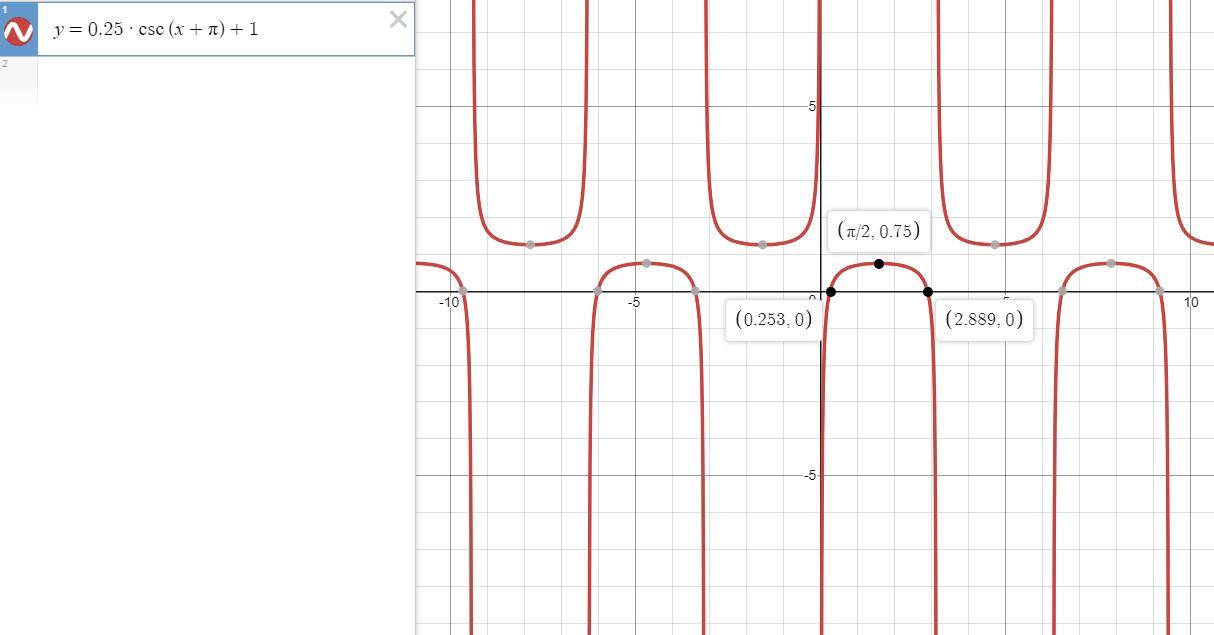
Task: Toggle visibility of the cosecant expression icon
Action: click(x=18, y=33)
